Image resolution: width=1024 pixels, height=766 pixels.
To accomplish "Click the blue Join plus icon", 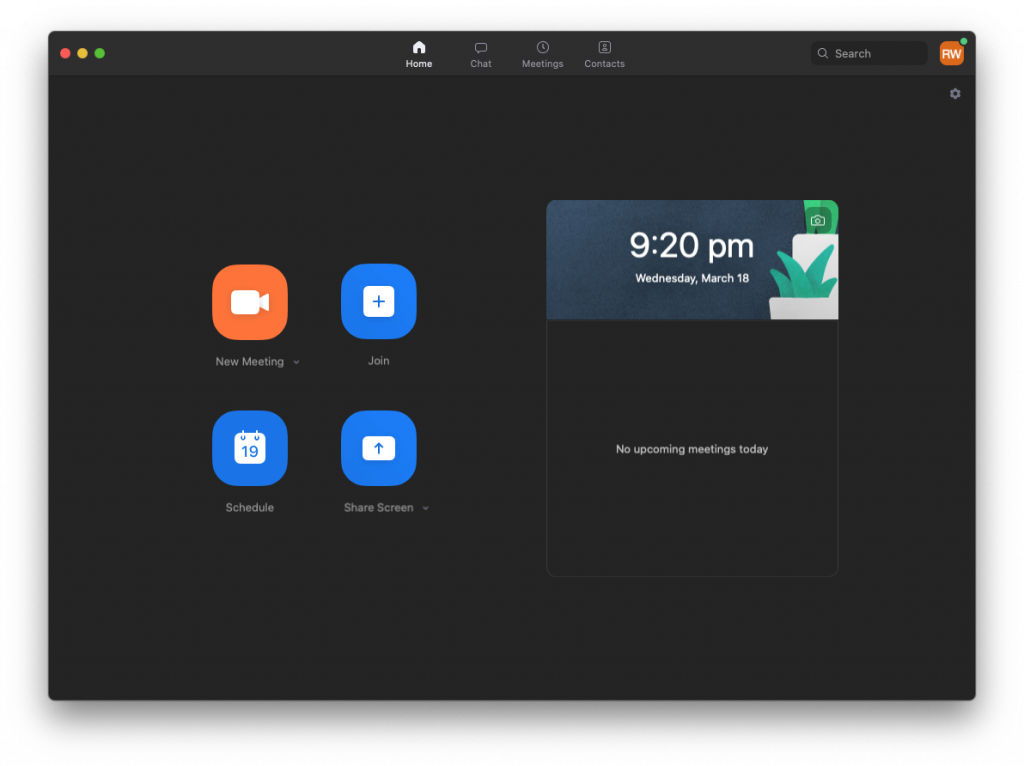I will (x=379, y=301).
